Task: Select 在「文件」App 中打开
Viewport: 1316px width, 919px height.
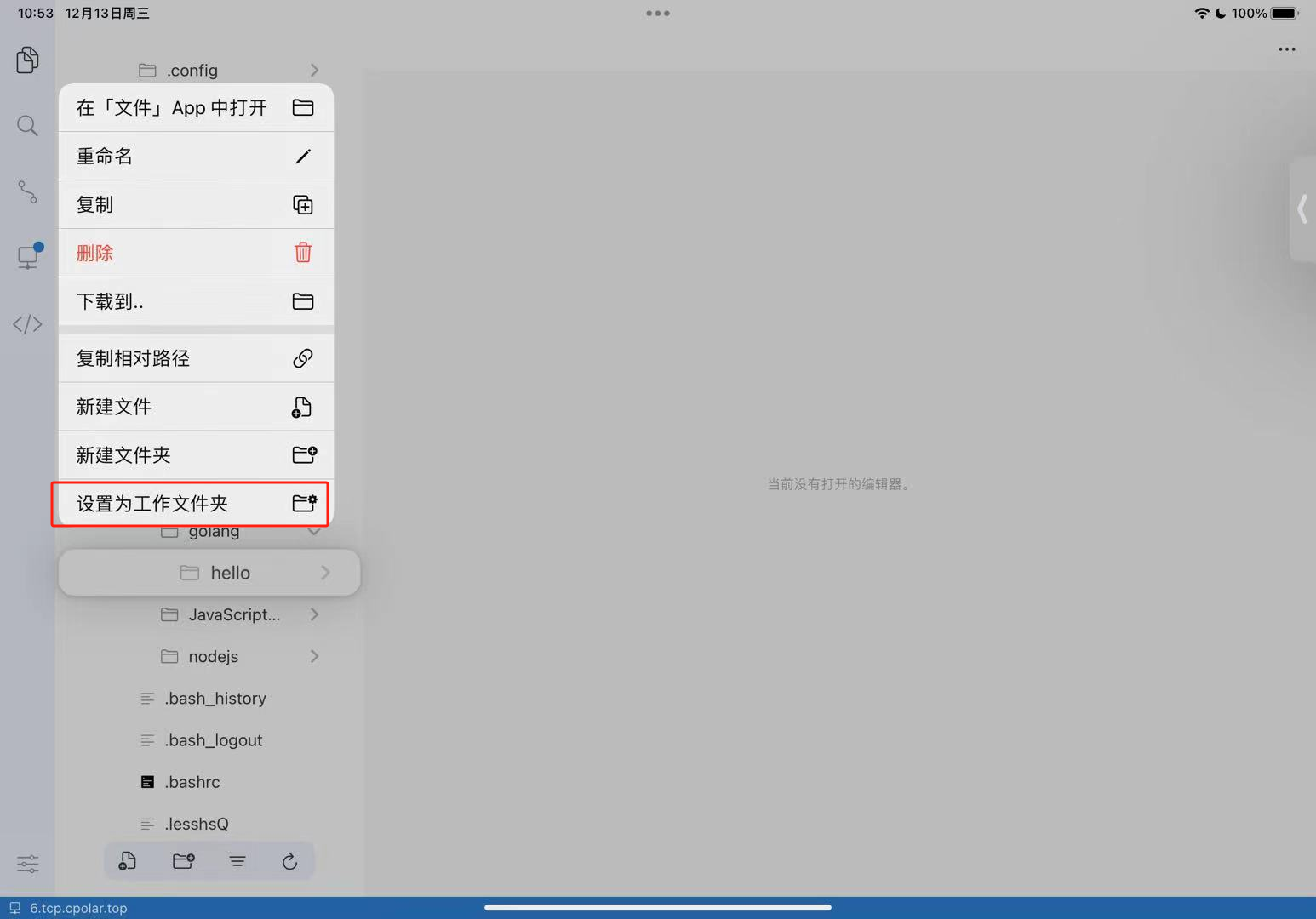Action: 196,107
